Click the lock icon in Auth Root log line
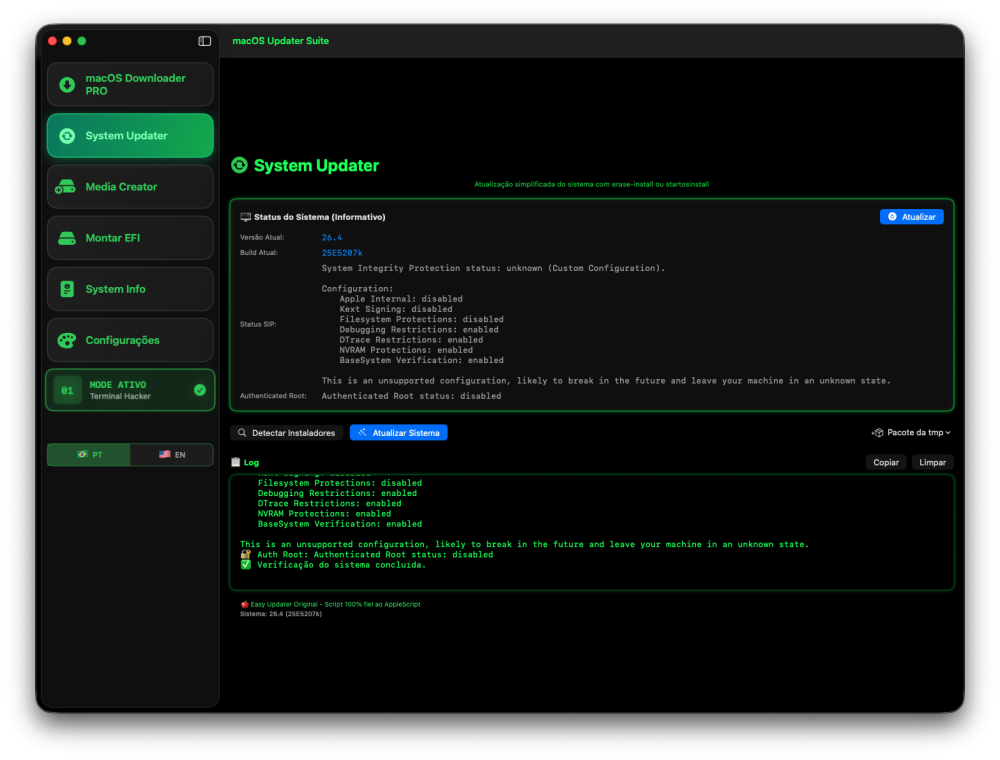 246,554
